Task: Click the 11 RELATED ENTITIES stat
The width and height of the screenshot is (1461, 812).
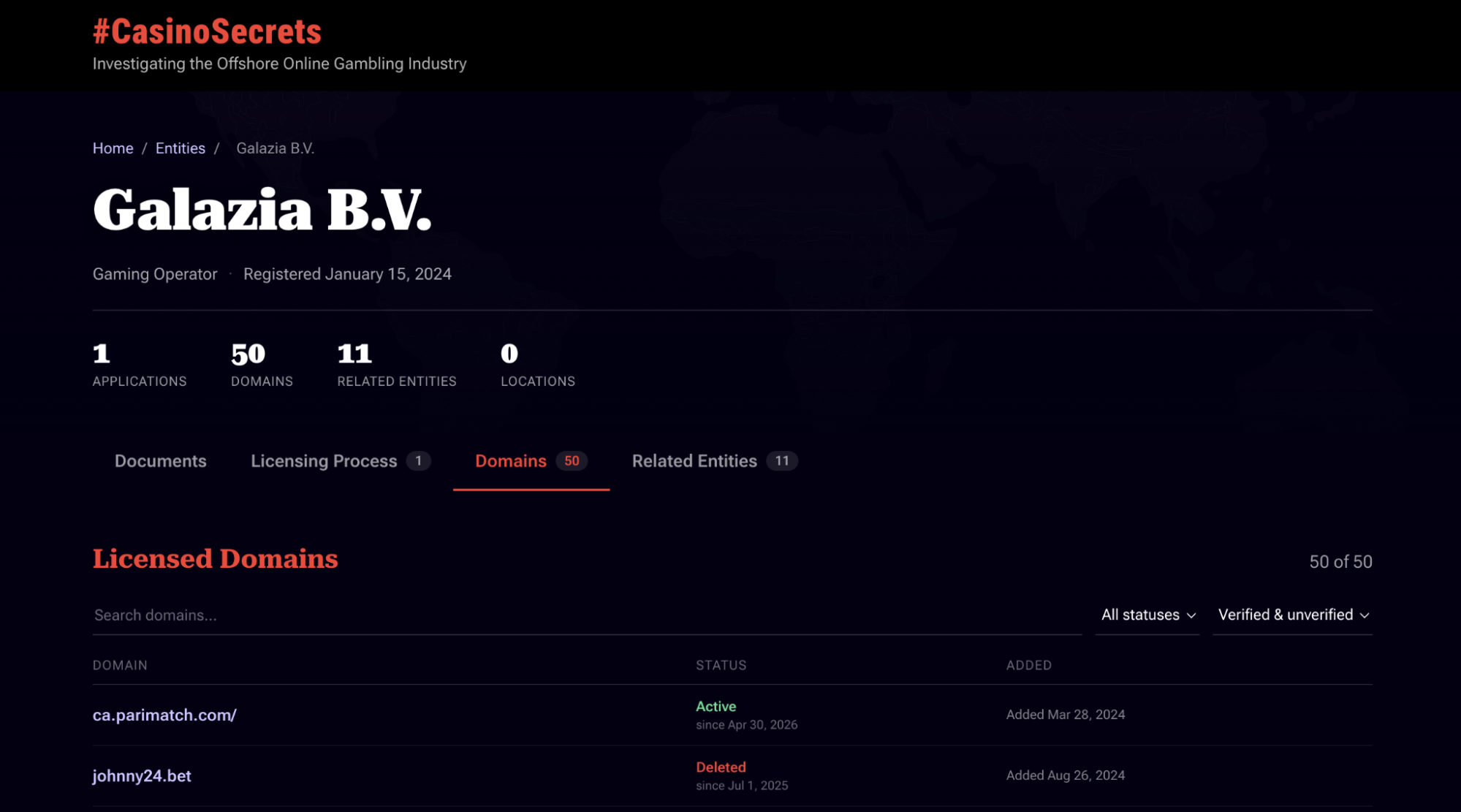Action: point(397,365)
